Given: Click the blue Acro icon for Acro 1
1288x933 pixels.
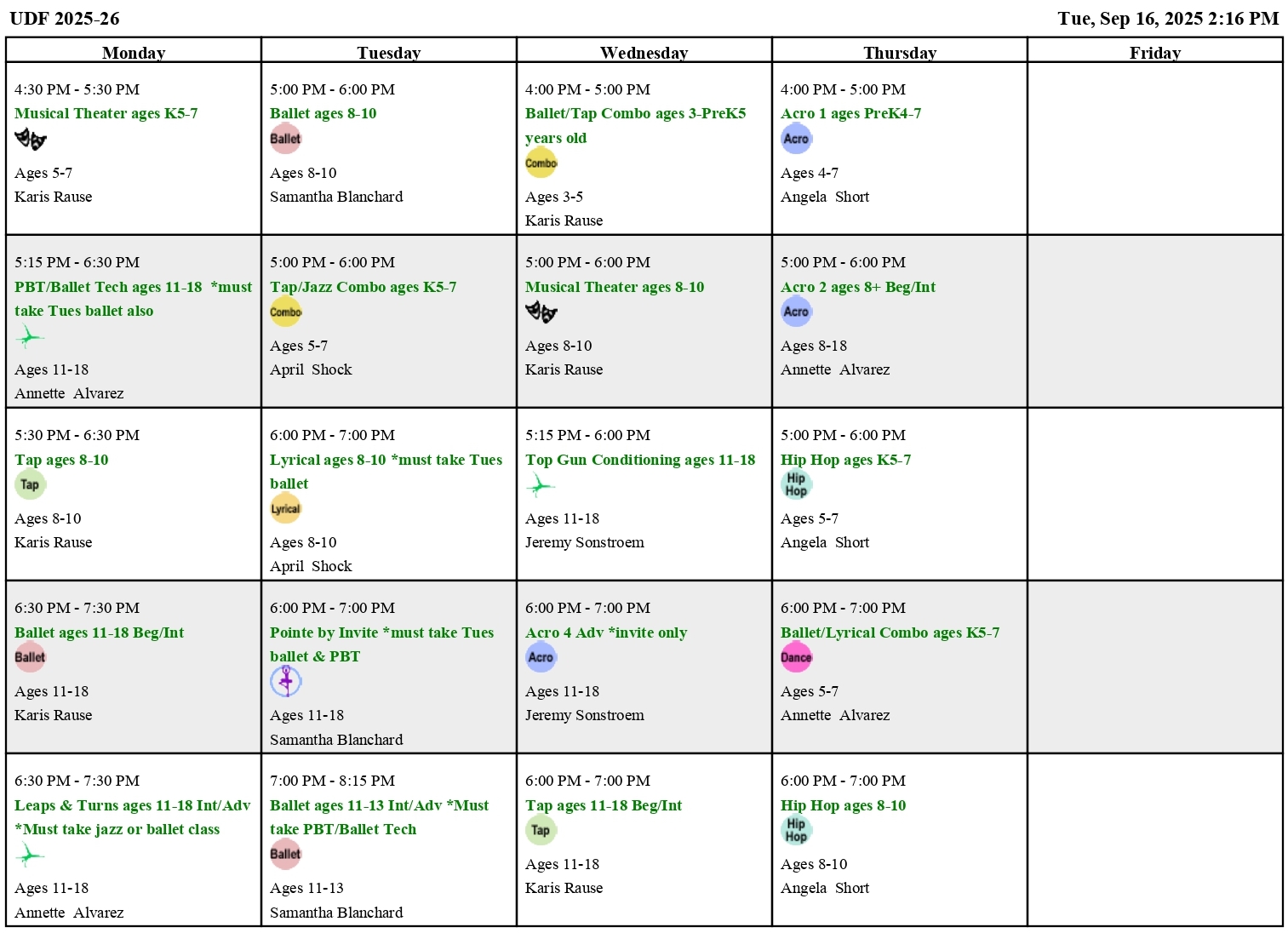Looking at the screenshot, I should pos(796,139).
